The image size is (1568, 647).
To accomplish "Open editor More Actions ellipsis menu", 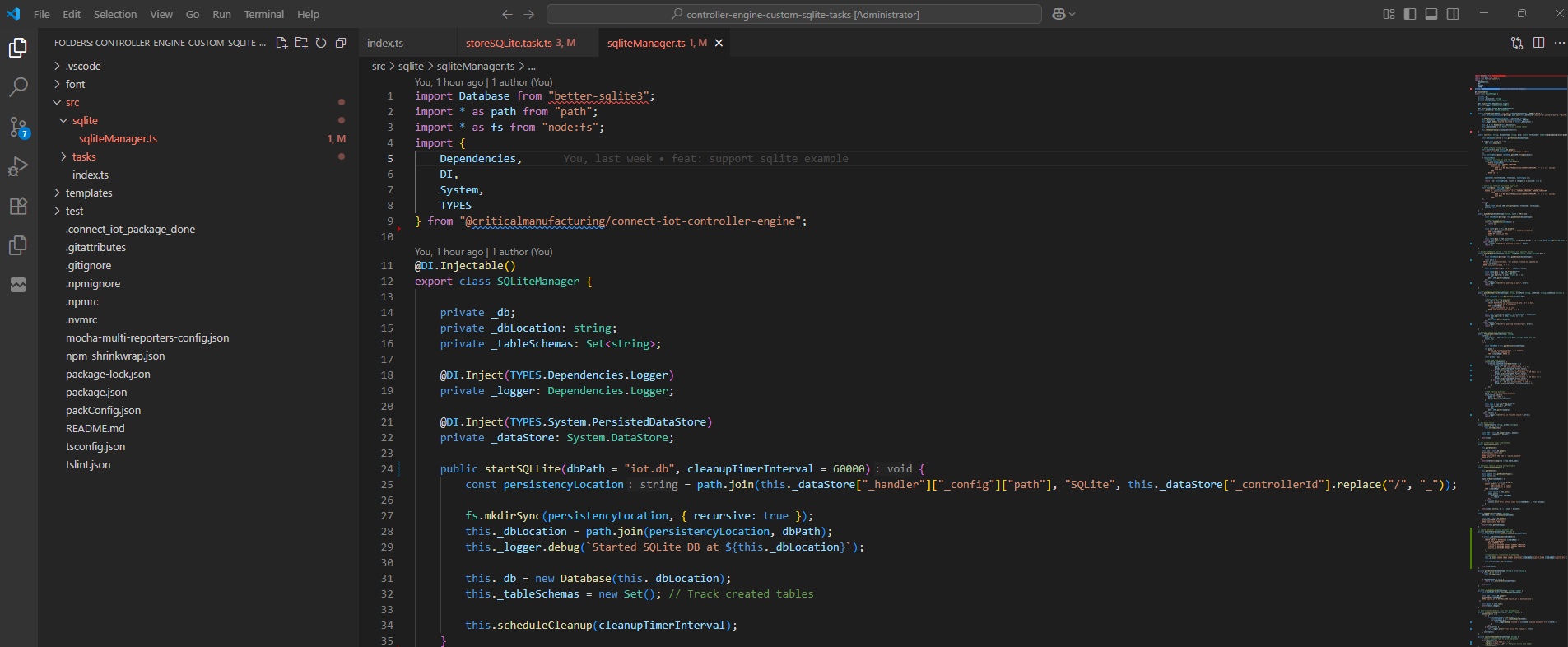I will tap(1560, 43).
